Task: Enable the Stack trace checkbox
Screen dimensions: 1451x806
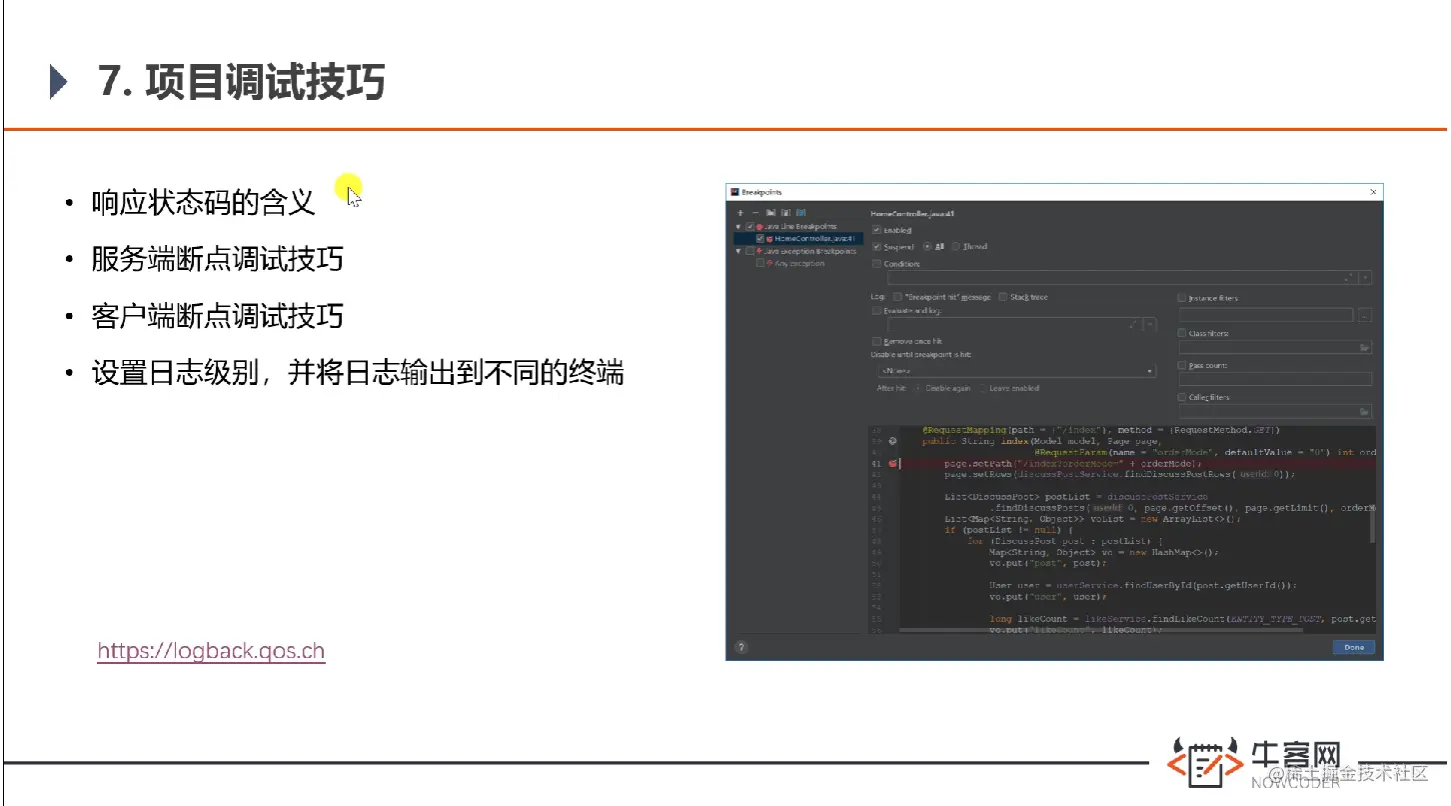Action: coord(1003,297)
